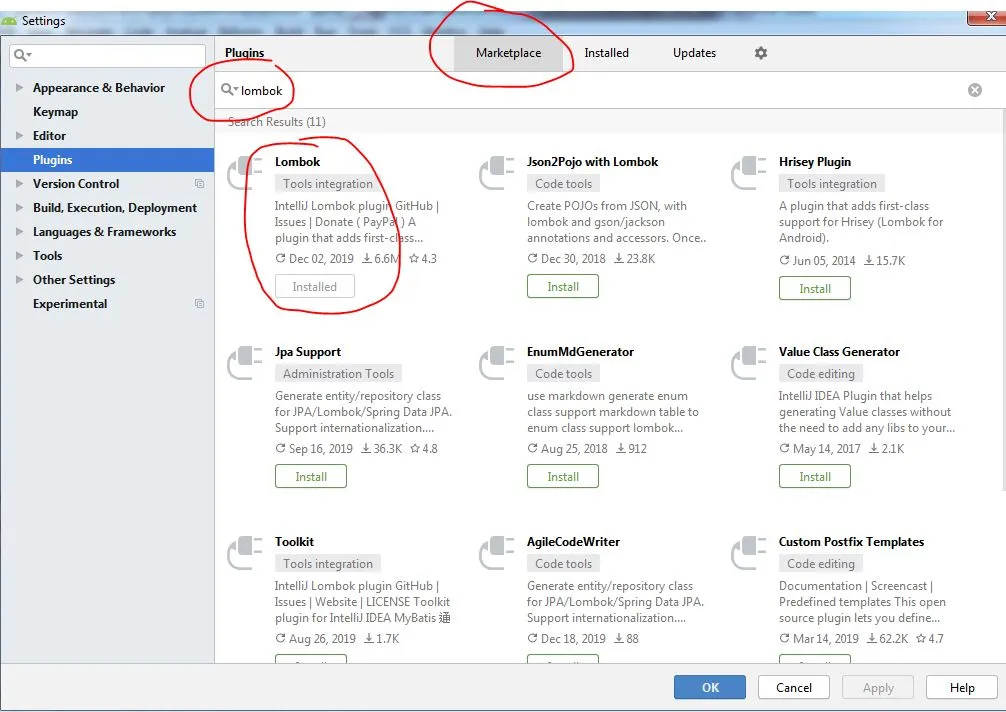
Task: Expand the Version Control section
Action: 19,183
